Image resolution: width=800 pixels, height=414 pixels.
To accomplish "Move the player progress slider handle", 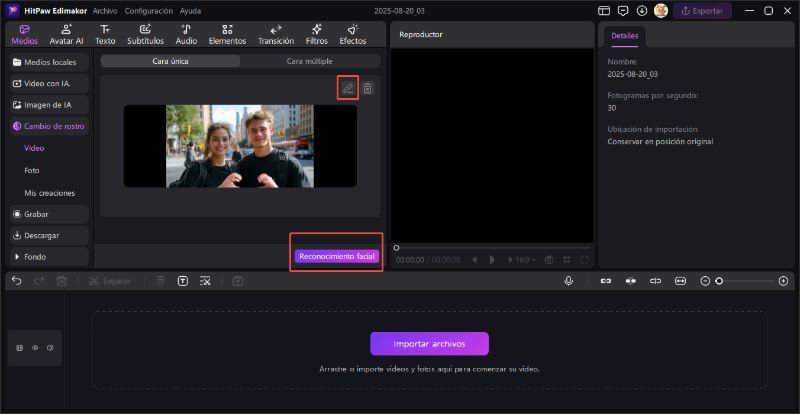I will pyautogui.click(x=396, y=248).
